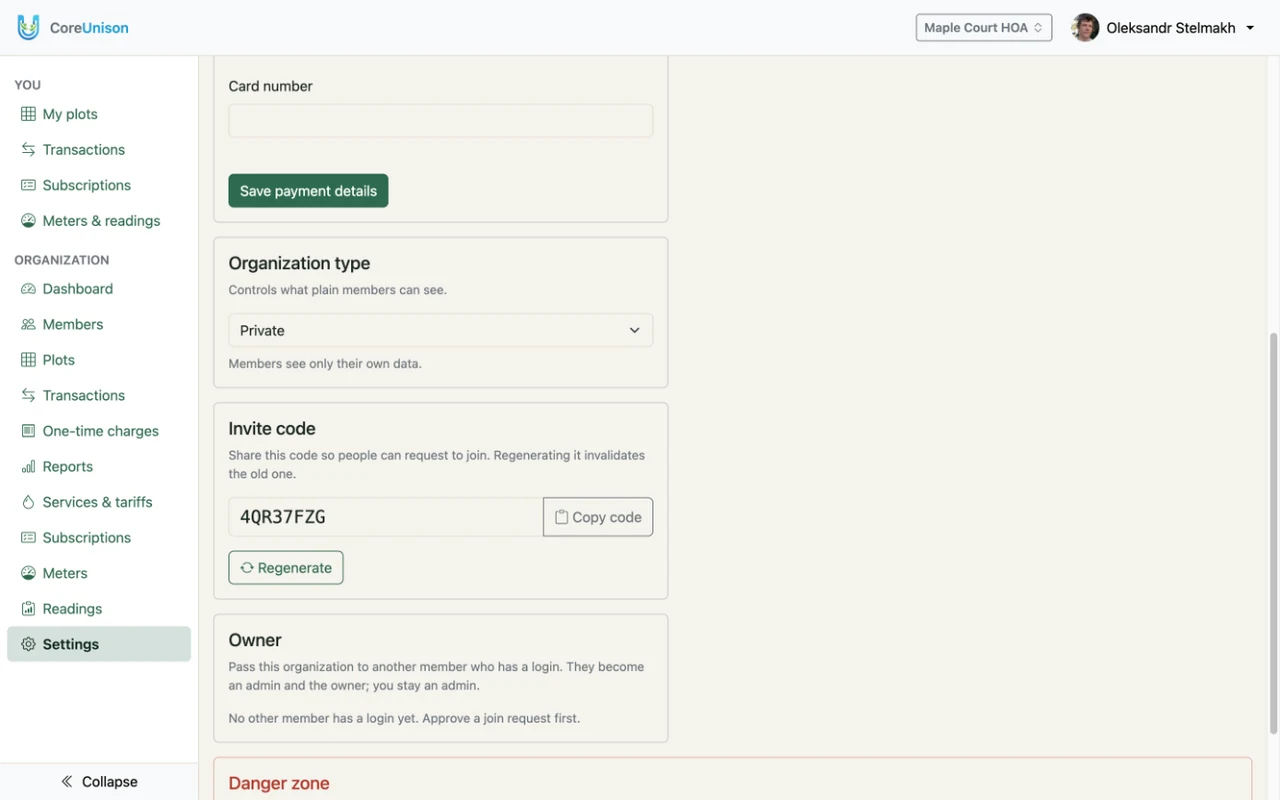Click the Invite code section heading

[272, 428]
